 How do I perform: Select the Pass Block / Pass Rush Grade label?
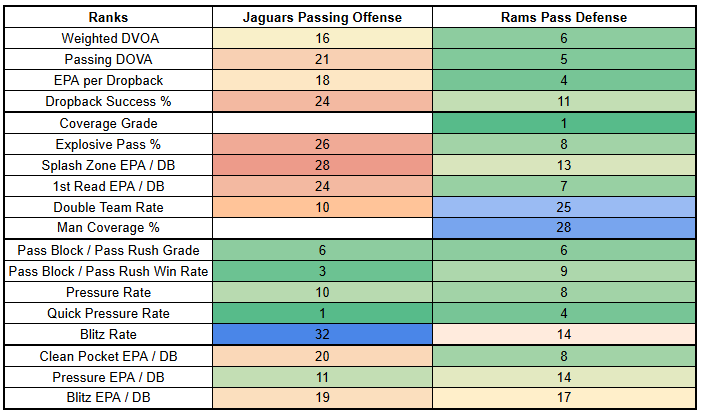click(x=105, y=251)
